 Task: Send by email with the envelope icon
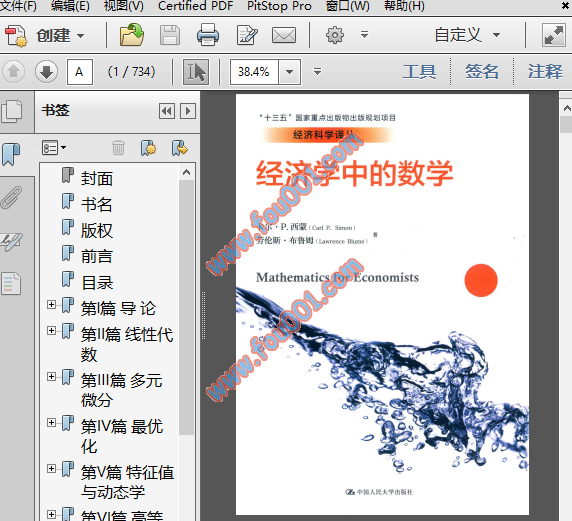pyautogui.click(x=284, y=35)
